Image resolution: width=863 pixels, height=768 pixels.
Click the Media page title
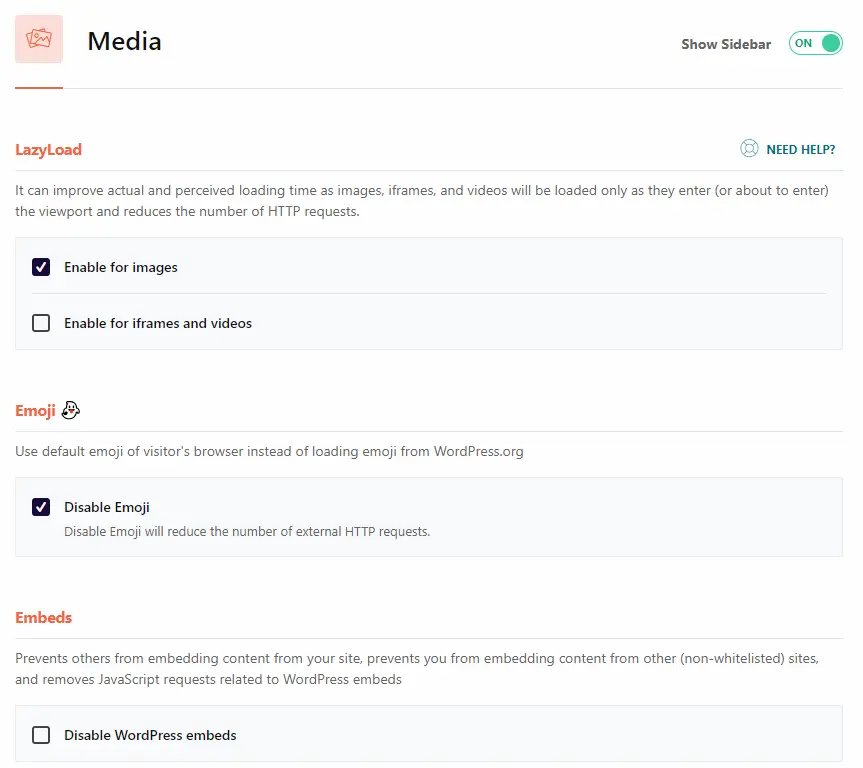(124, 41)
